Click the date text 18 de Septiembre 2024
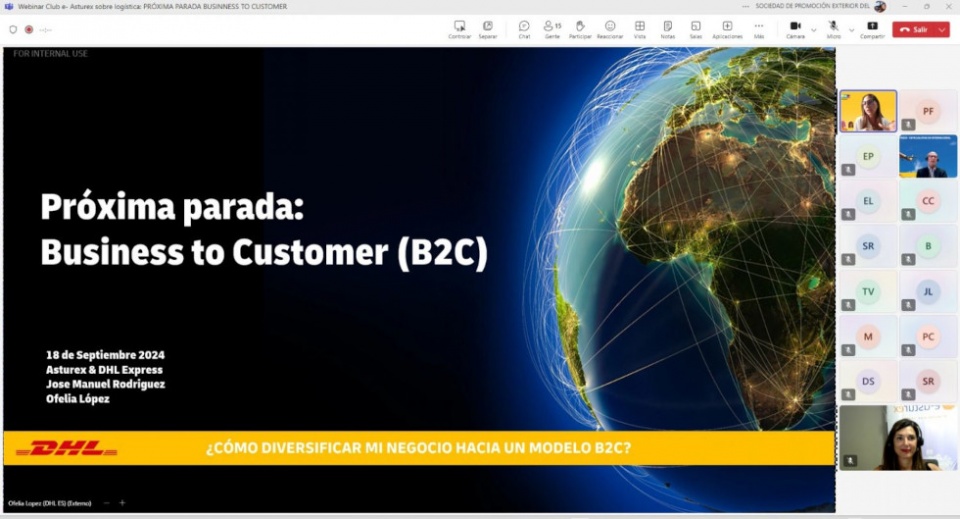This screenshot has height=519, width=960. coord(105,355)
